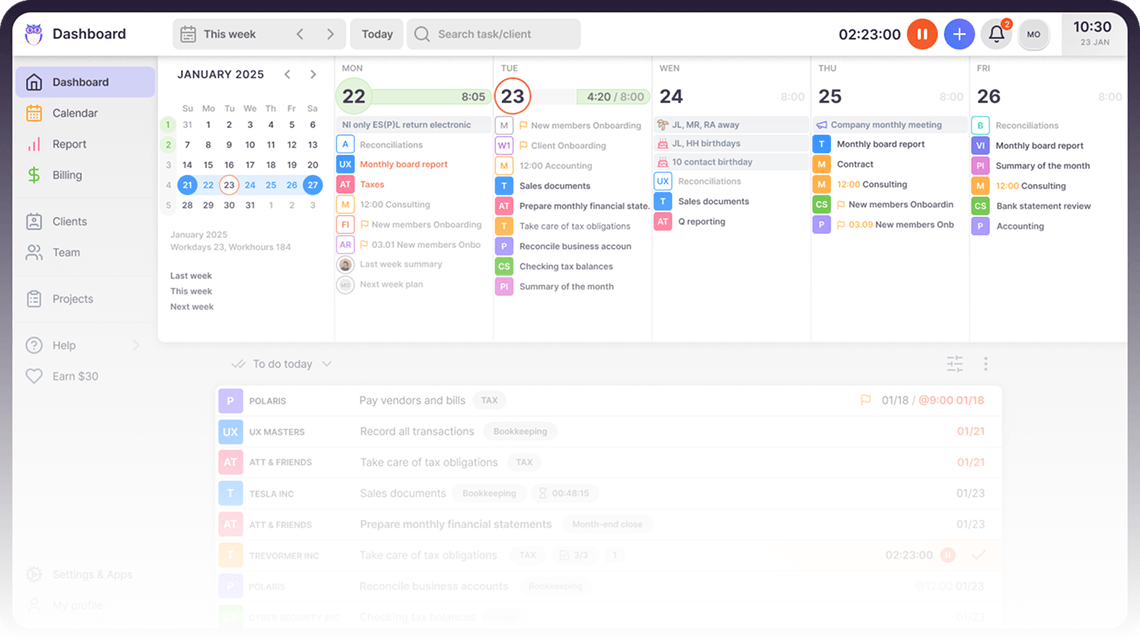Go to next week with top arrow
This screenshot has width=1140, height=641.
tap(330, 34)
